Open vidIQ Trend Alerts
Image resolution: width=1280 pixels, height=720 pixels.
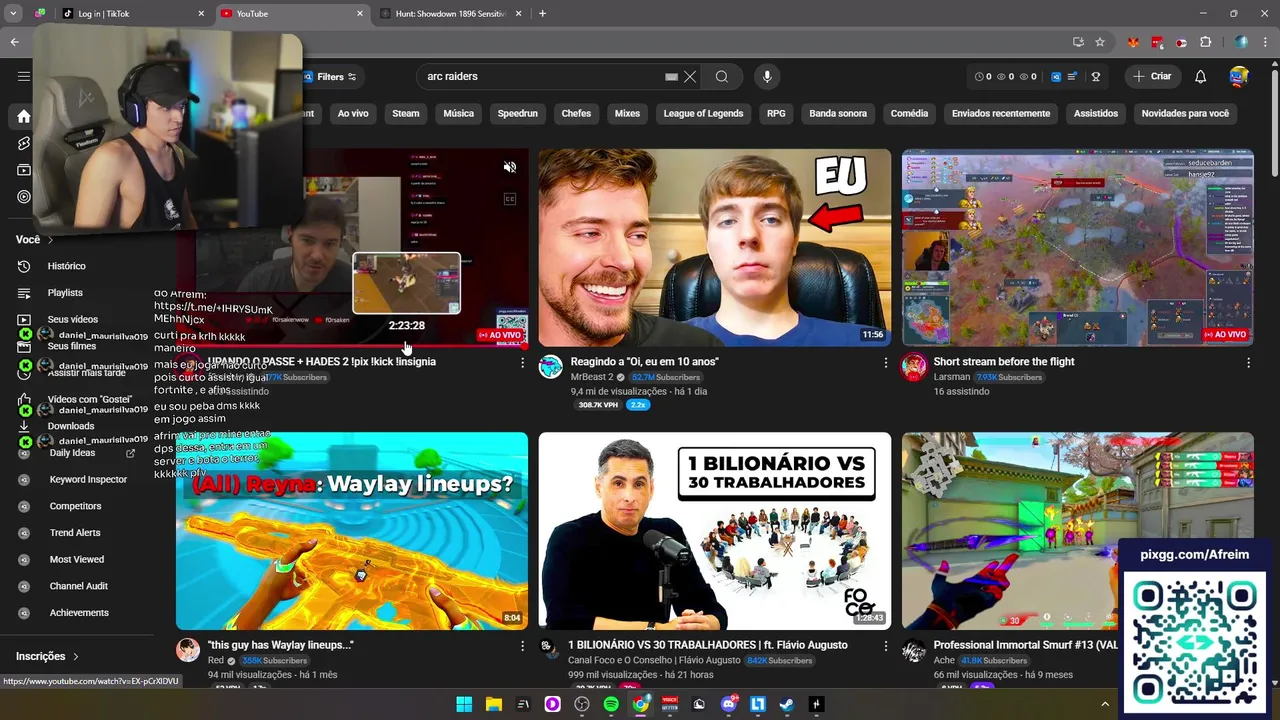[x=75, y=533]
